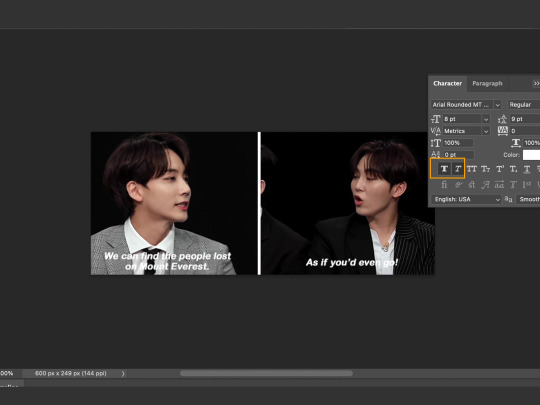540x405 pixels.
Task: Collapse the Character panel with double-arrow icon
Action: click(536, 83)
